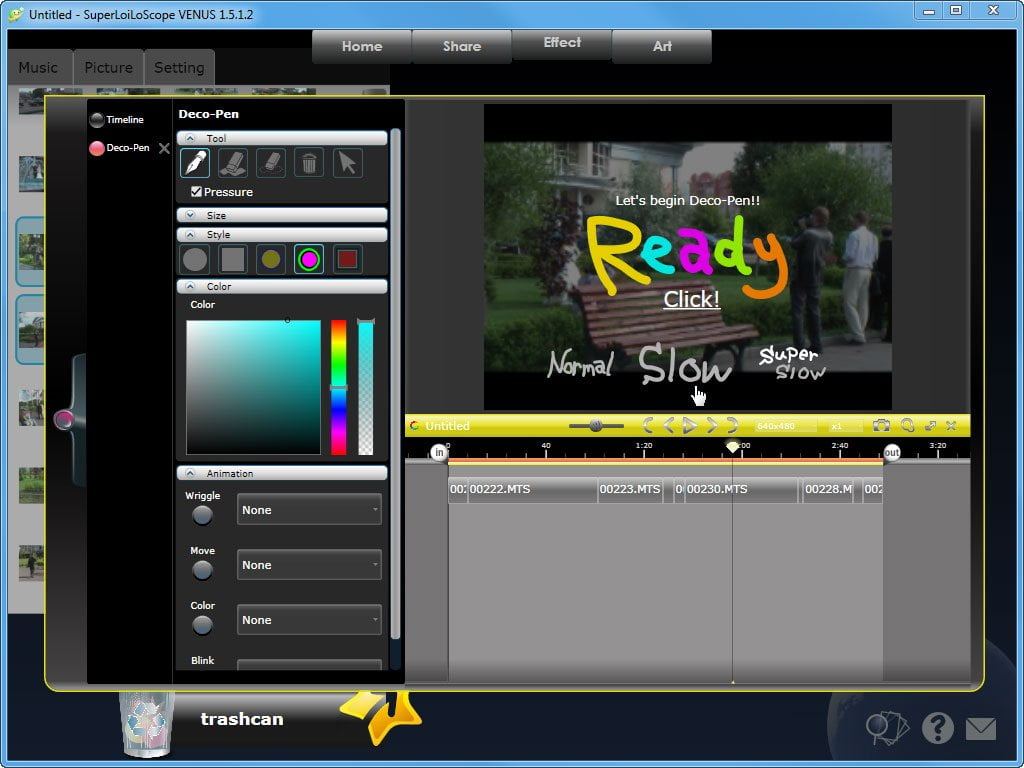Choose the gray square brush style
Viewport: 1024px width, 768px height.
point(232,259)
